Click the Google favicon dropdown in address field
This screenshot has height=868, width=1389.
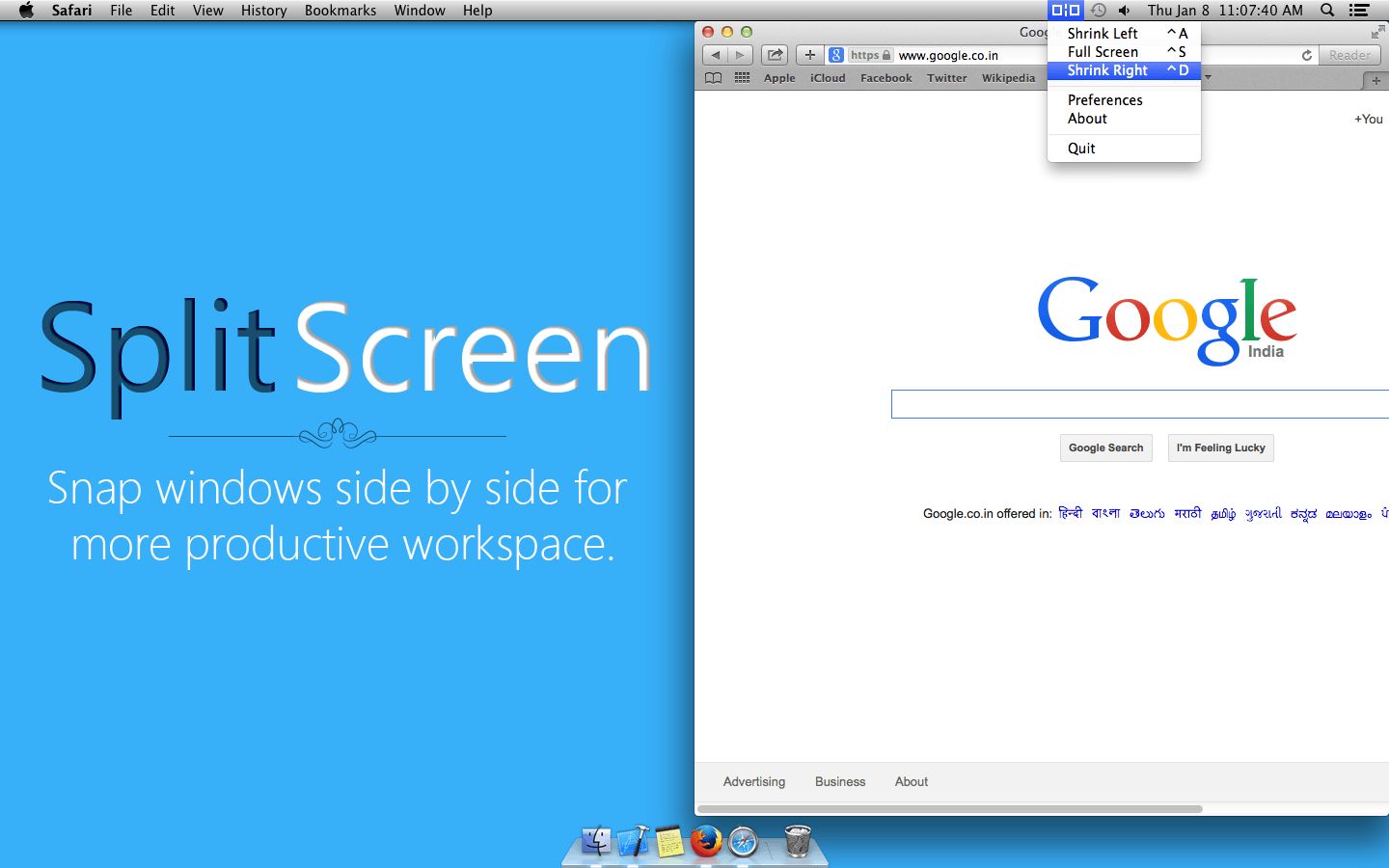point(835,55)
